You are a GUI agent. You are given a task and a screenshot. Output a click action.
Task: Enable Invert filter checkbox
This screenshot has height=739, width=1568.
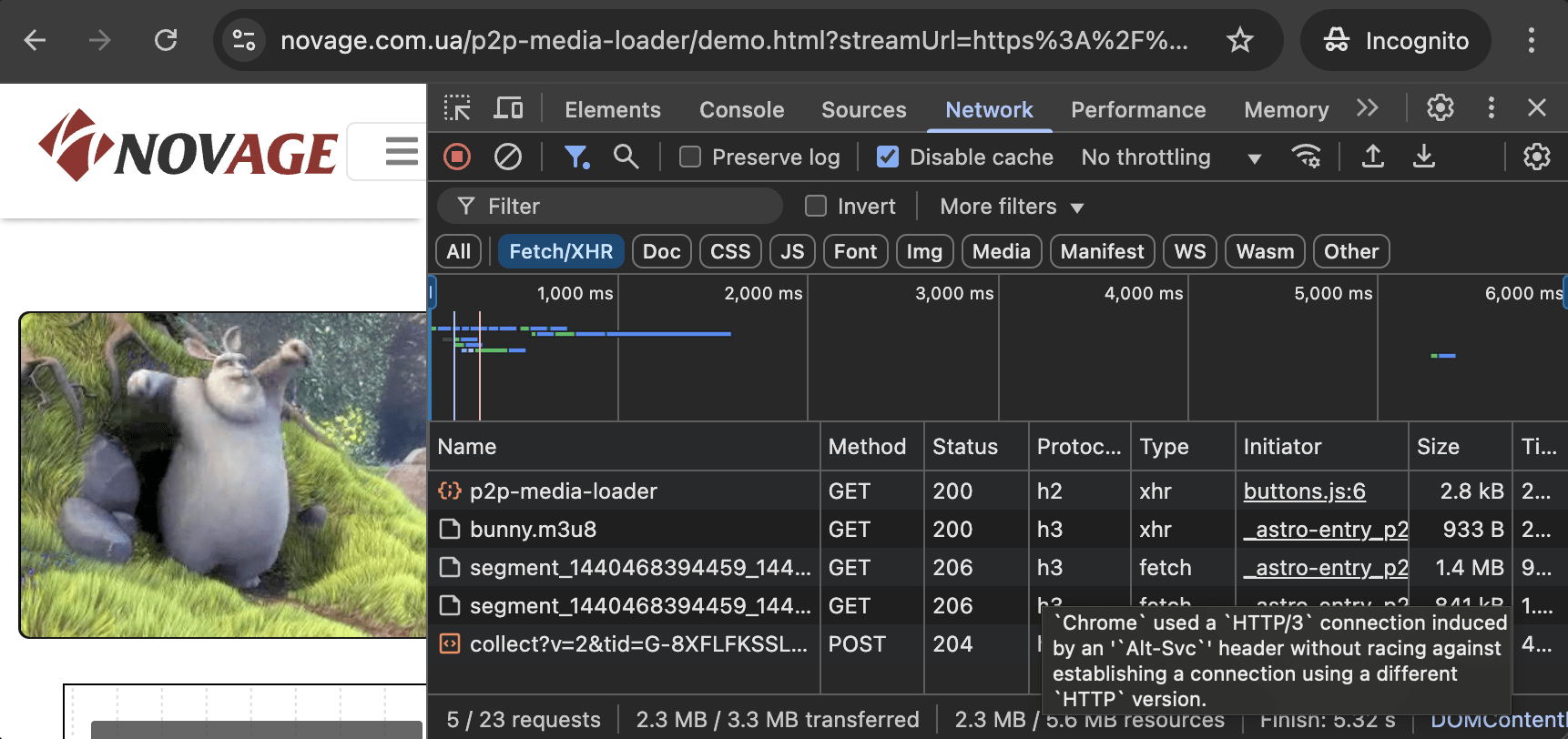click(816, 207)
